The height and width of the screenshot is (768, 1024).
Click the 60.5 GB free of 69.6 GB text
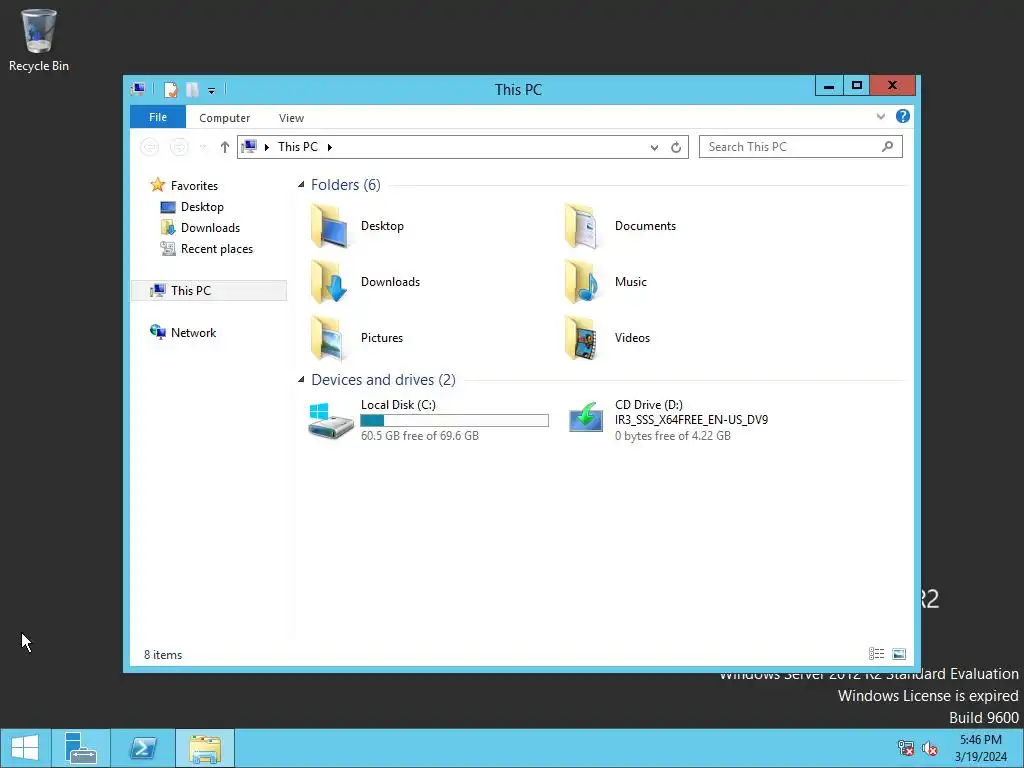(x=420, y=436)
